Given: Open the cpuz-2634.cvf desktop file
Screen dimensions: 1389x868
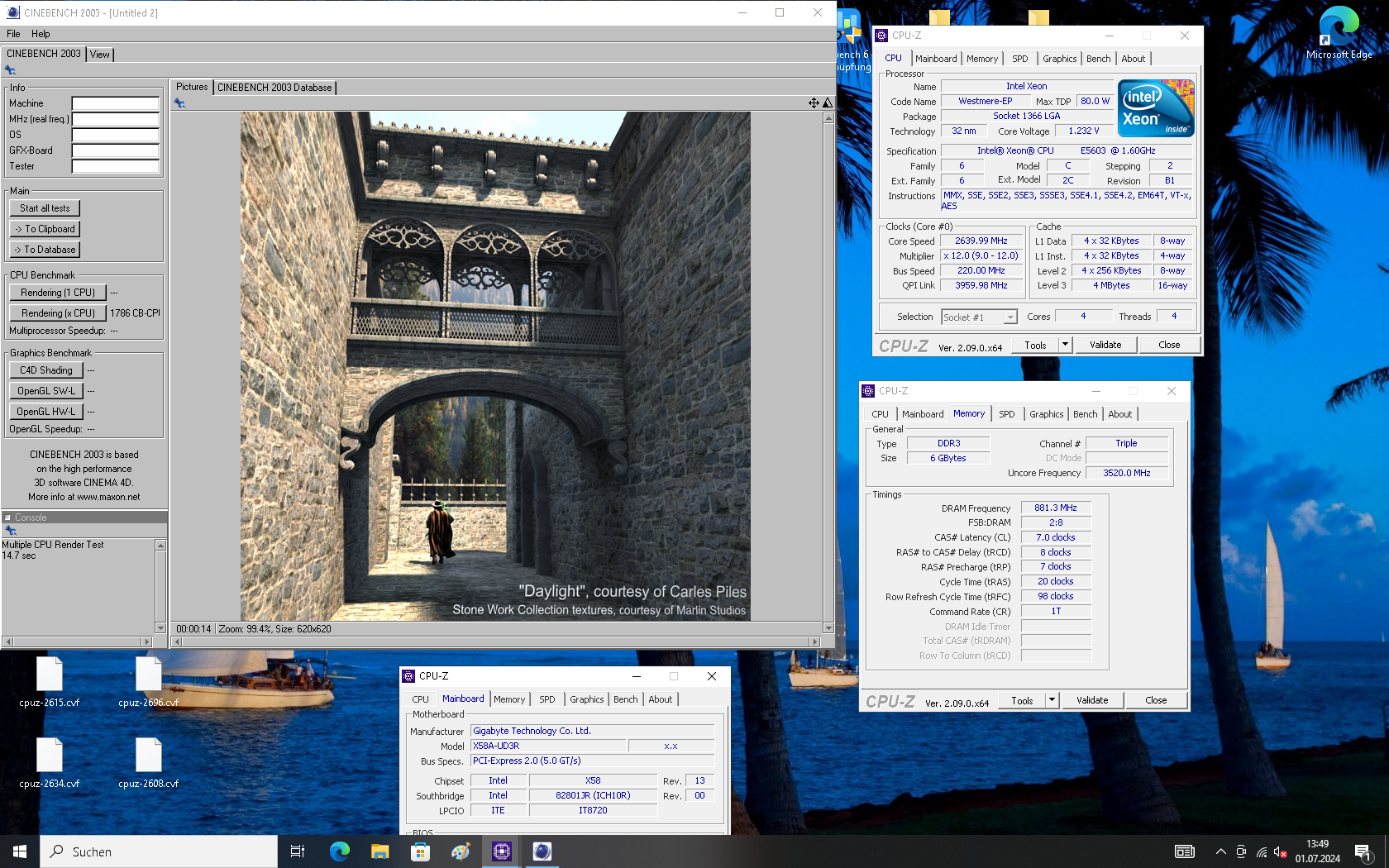Looking at the screenshot, I should pyautogui.click(x=50, y=764).
